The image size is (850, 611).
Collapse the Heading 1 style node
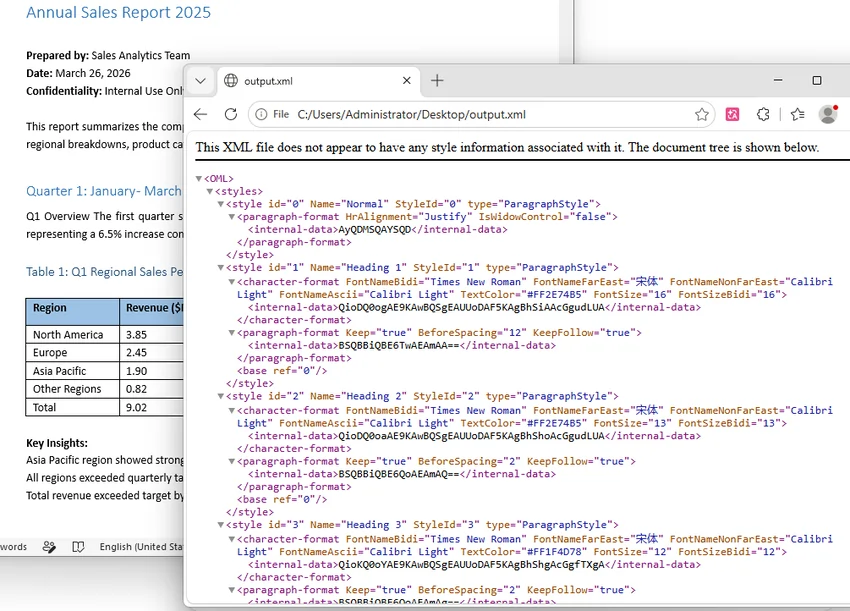pyautogui.click(x=221, y=268)
